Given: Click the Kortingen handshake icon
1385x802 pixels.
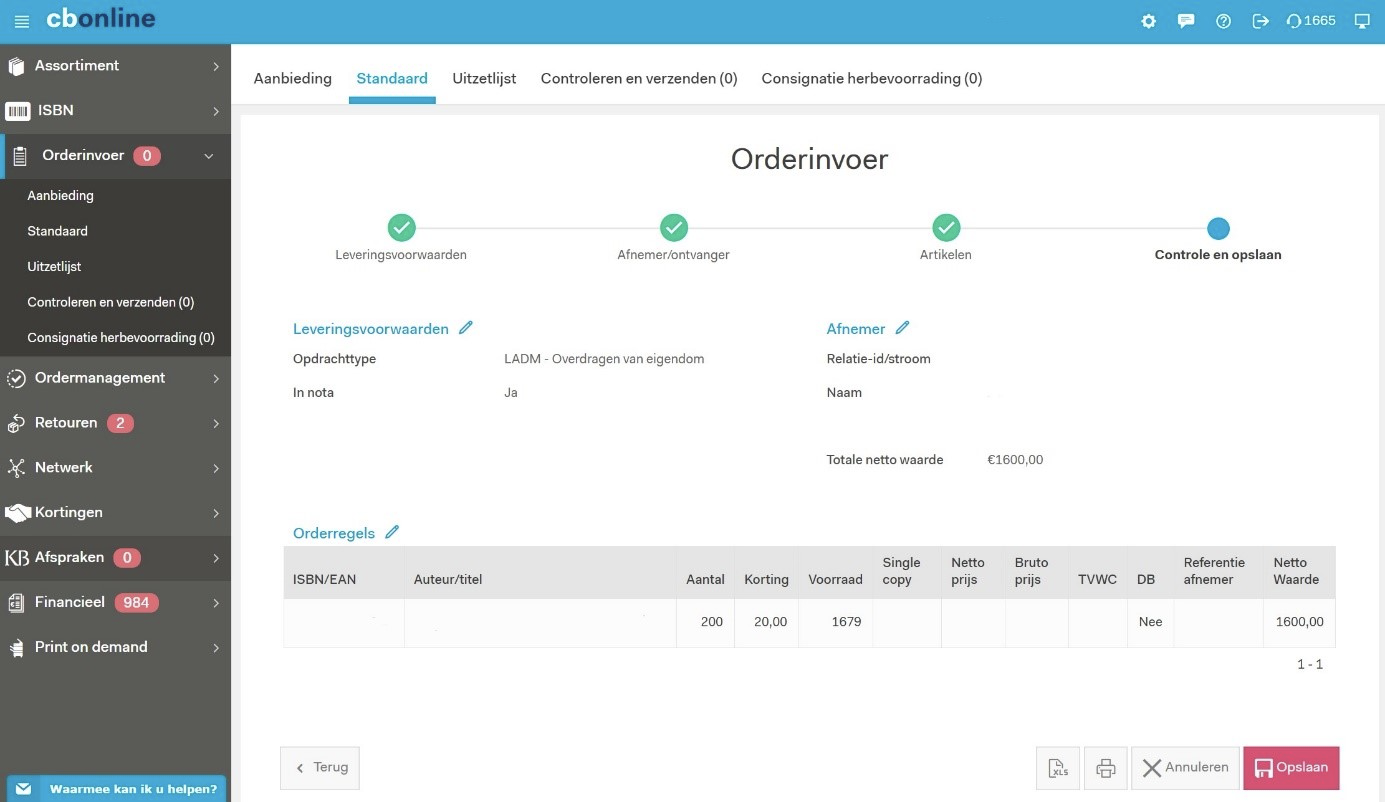Looking at the screenshot, I should 17,513.
